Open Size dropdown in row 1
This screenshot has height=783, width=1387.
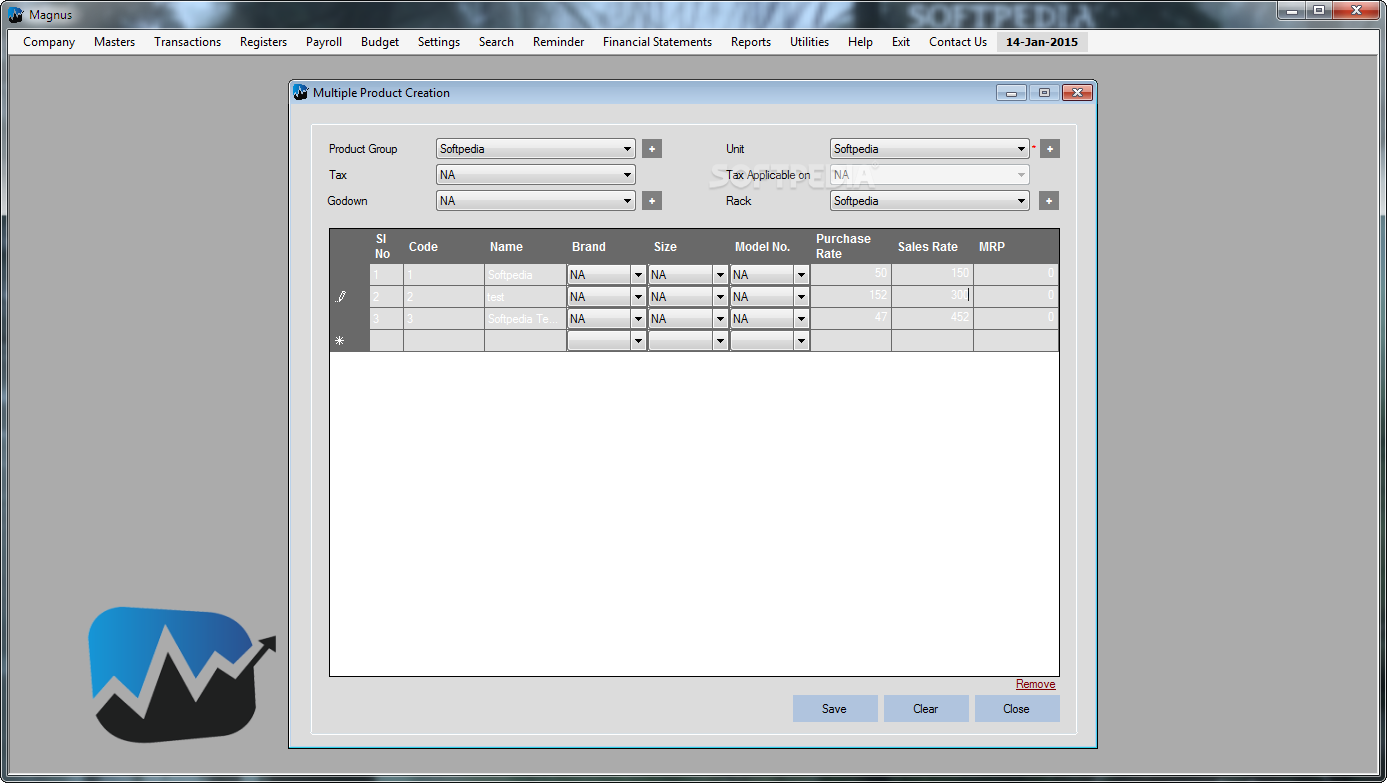point(720,275)
